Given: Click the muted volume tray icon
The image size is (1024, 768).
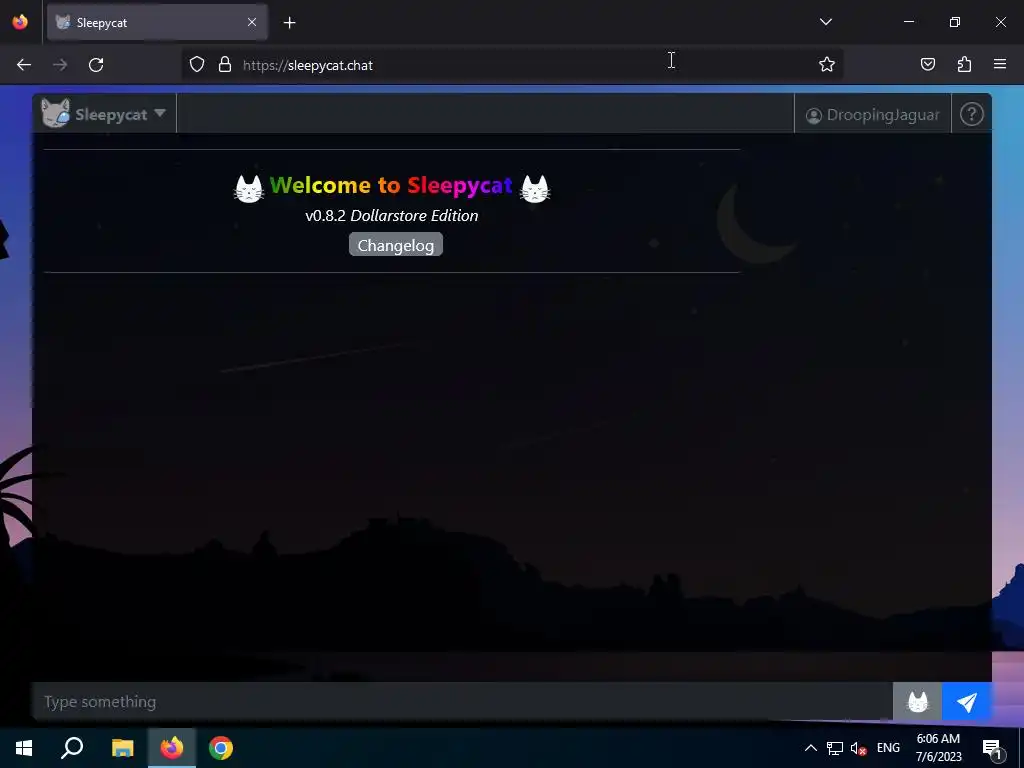Looking at the screenshot, I should click(858, 748).
